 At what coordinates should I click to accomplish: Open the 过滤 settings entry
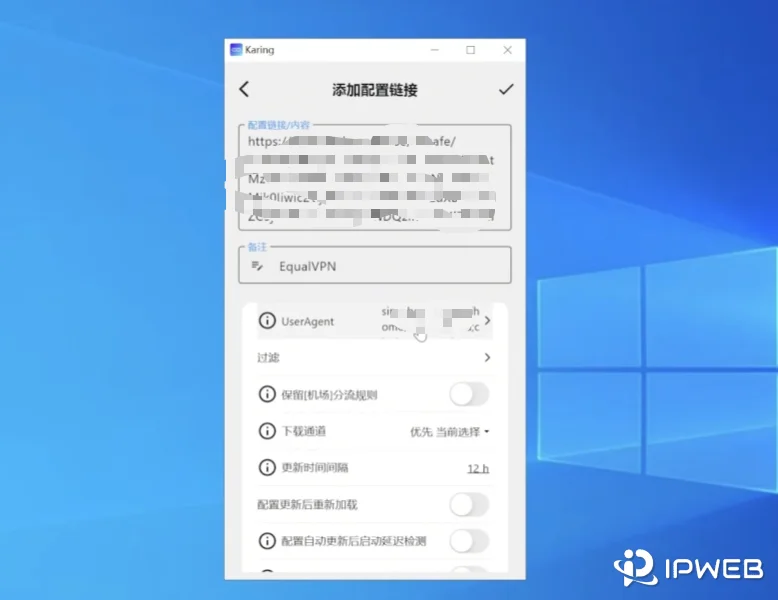click(268, 357)
